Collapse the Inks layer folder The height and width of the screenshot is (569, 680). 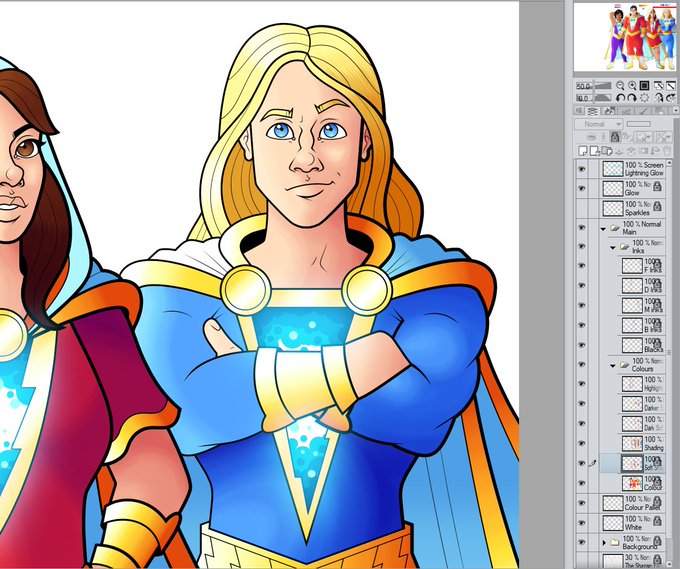coord(613,248)
